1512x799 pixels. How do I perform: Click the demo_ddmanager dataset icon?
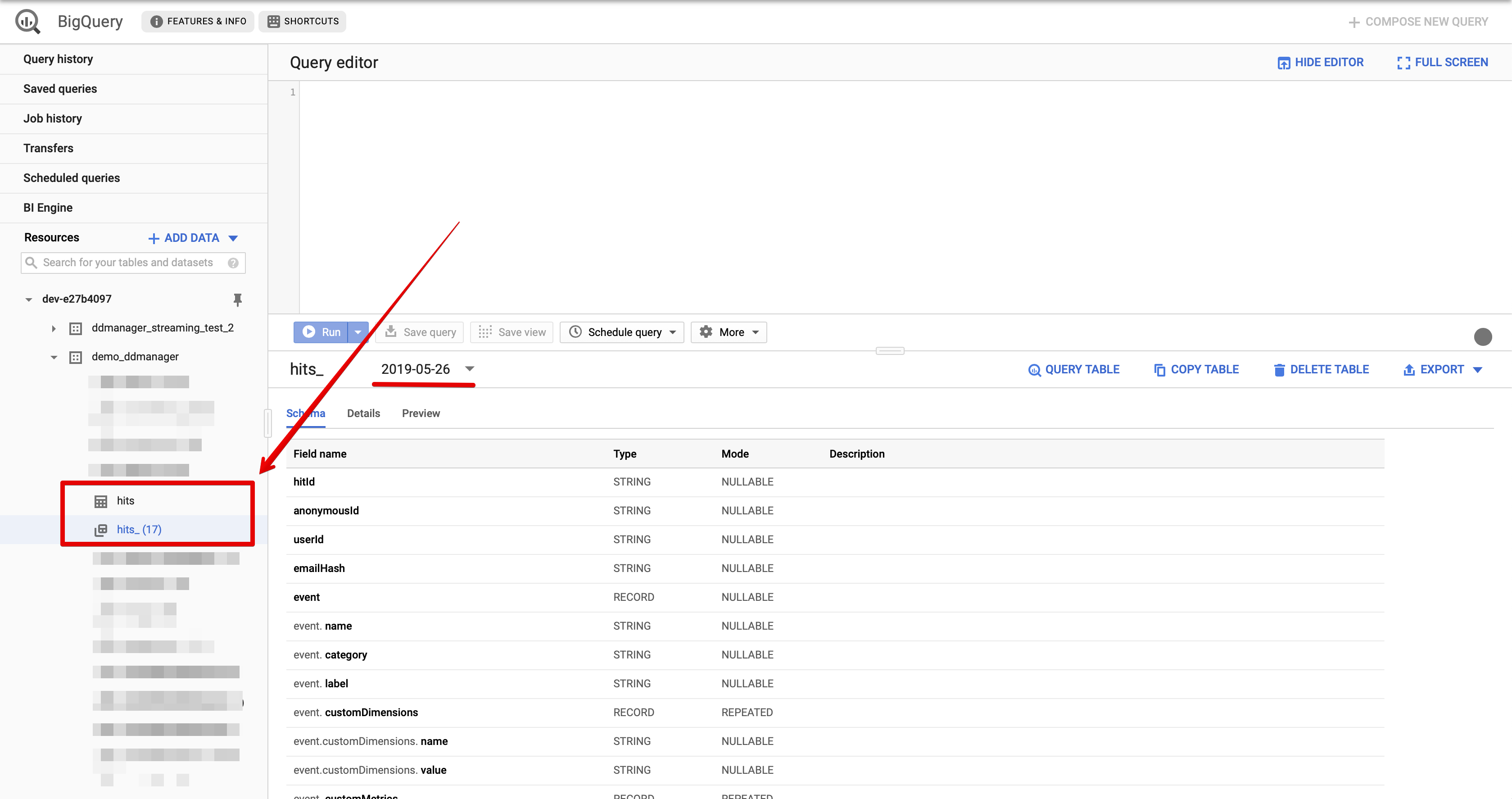tap(76, 358)
